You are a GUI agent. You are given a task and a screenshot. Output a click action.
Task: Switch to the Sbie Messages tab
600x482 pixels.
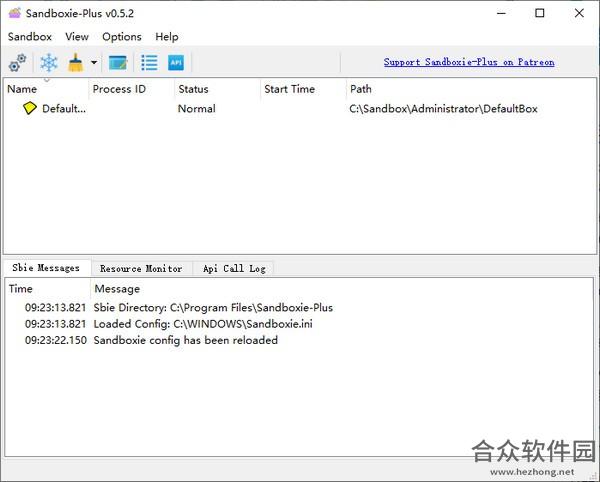click(46, 268)
